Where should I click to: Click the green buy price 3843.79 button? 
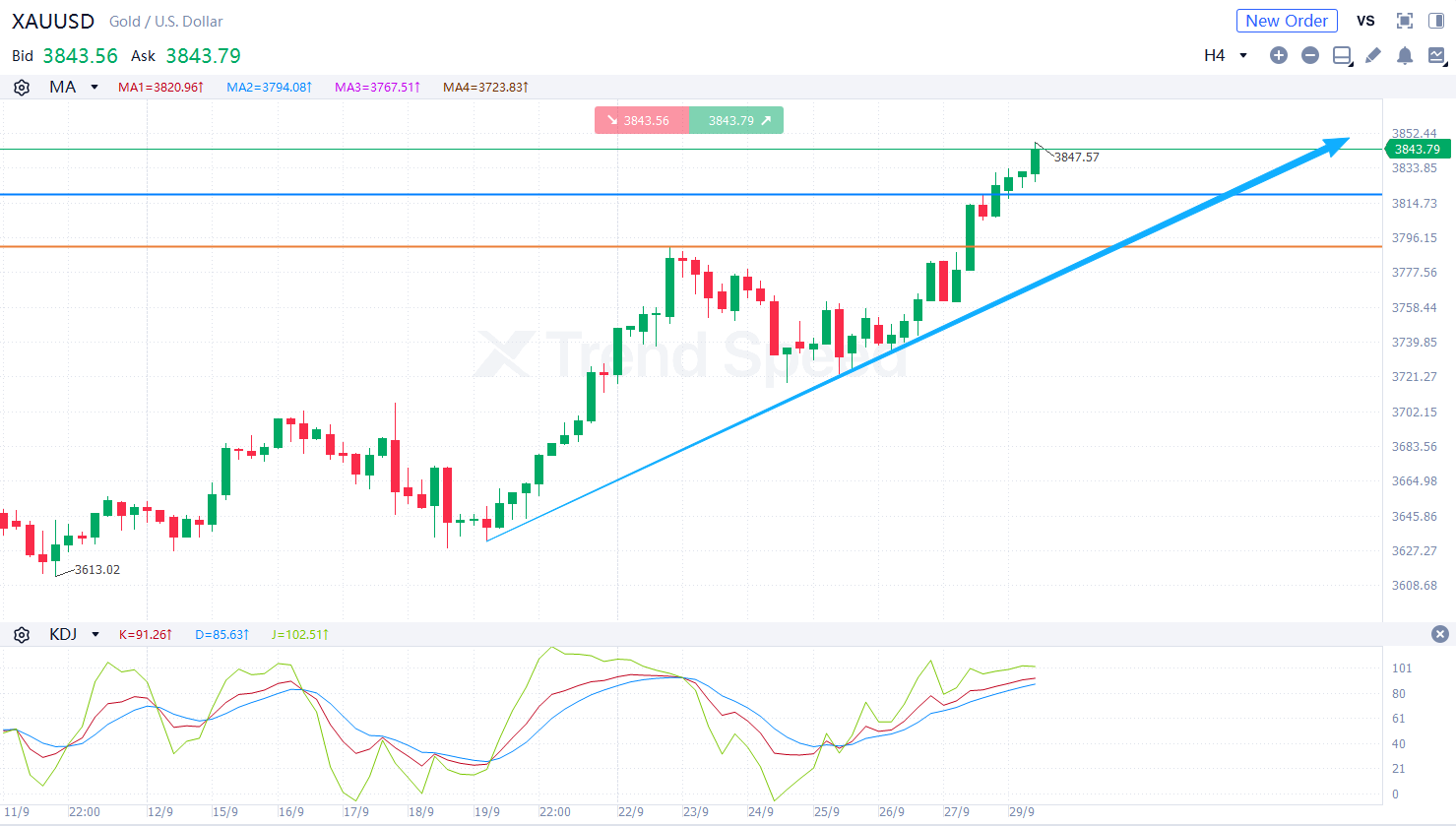[x=736, y=120]
